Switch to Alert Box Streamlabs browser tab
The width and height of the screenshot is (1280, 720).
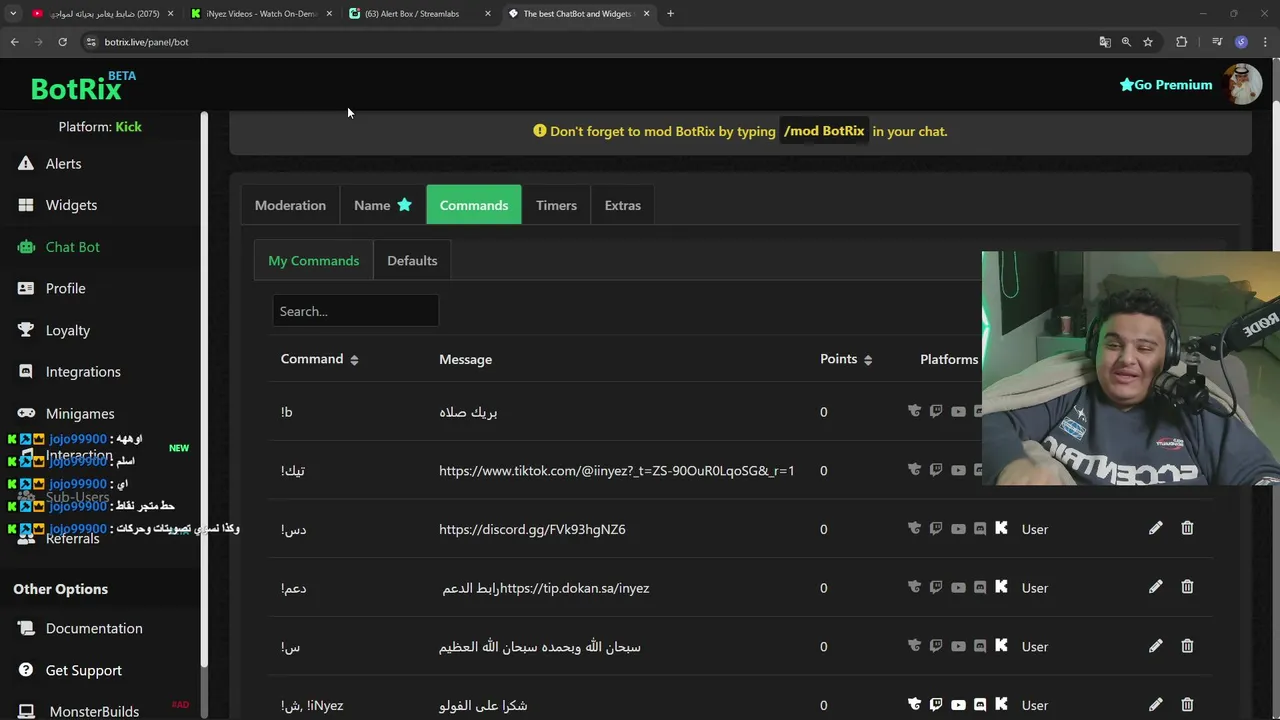click(420, 14)
